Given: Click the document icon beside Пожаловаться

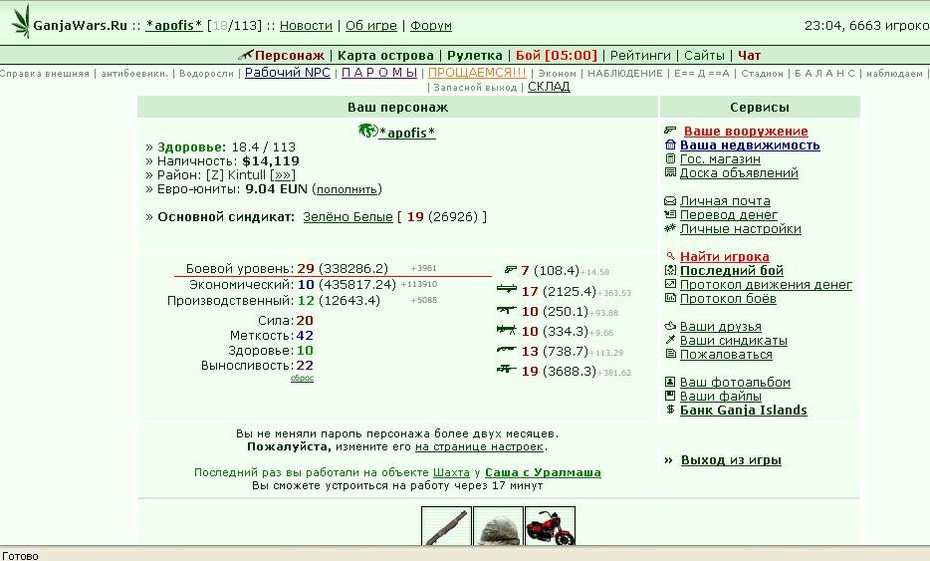Looking at the screenshot, I should (x=670, y=354).
